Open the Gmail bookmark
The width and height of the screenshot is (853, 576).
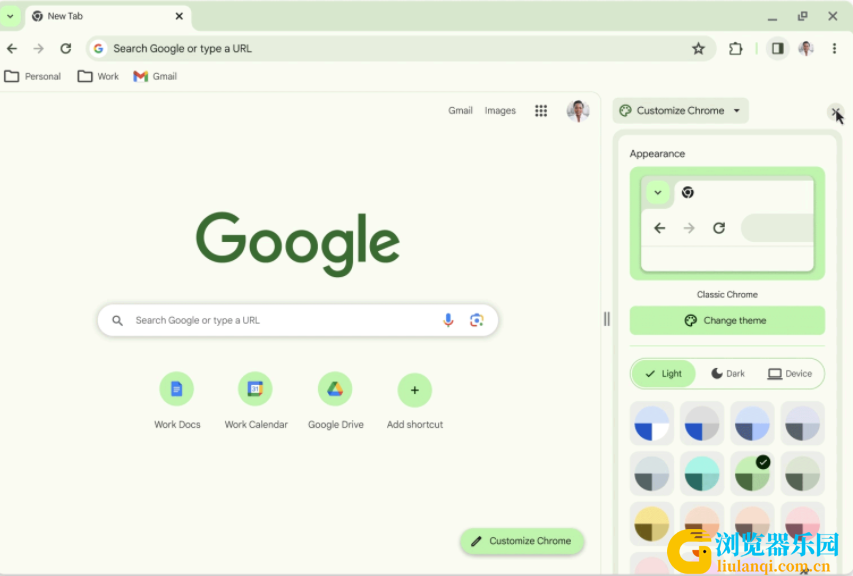point(155,77)
